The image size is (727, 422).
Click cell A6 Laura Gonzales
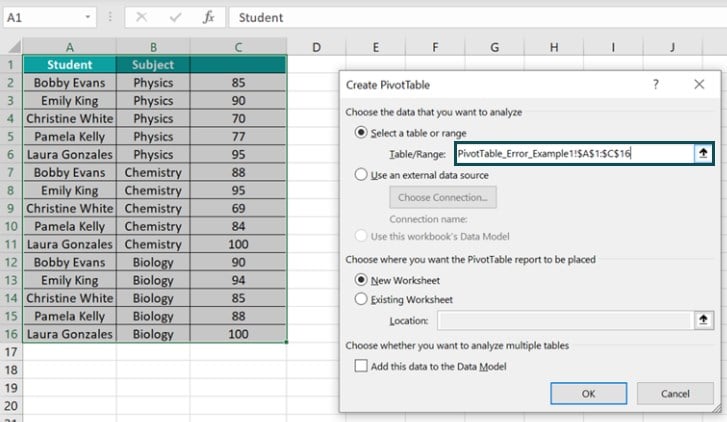(70, 154)
